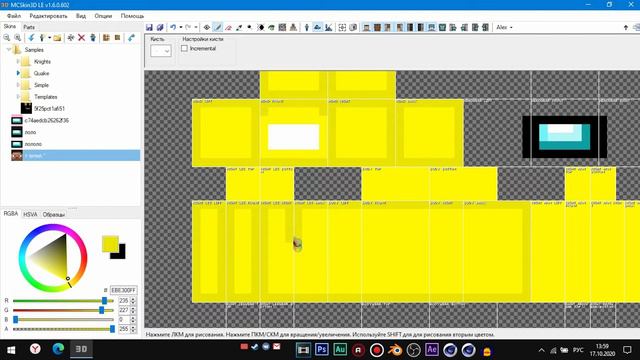Switch to the HSVA color tab
The width and height of the screenshot is (640, 360).
pyautogui.click(x=30, y=214)
